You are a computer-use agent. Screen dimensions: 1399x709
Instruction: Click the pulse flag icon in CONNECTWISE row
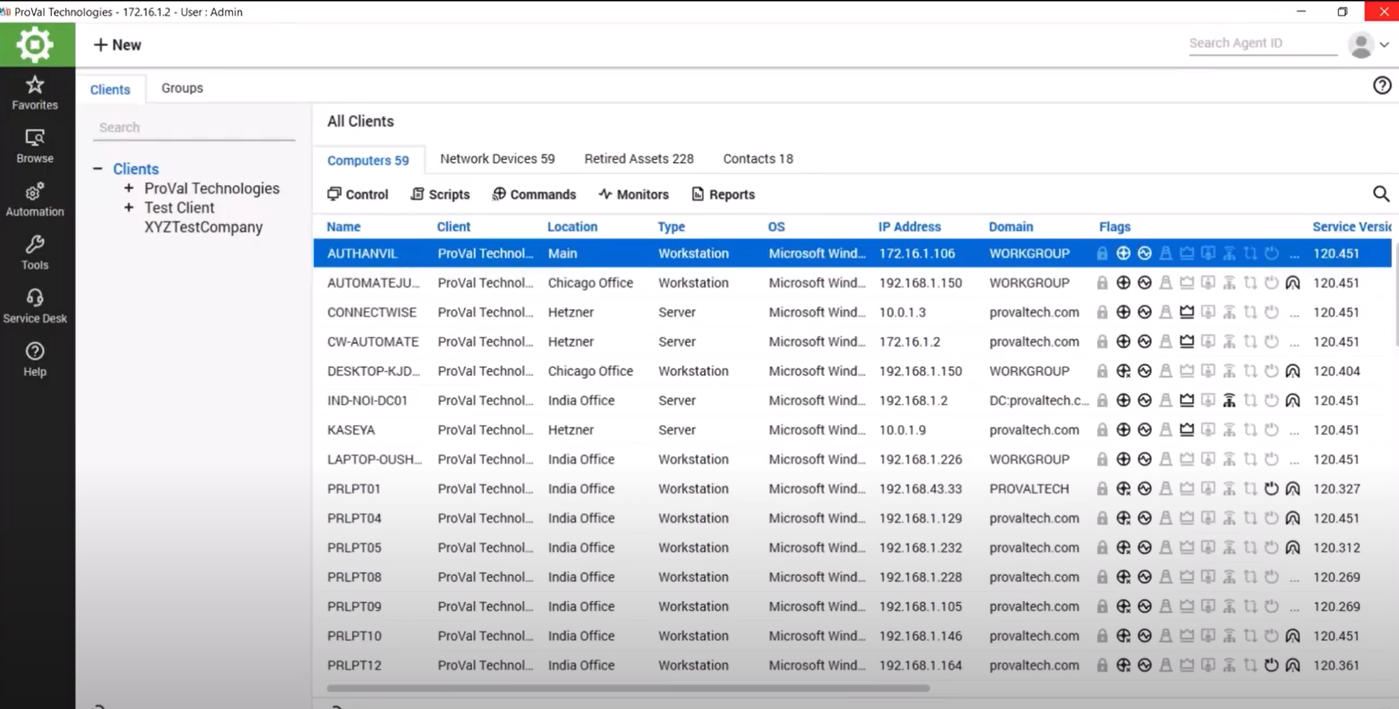pos(1144,312)
